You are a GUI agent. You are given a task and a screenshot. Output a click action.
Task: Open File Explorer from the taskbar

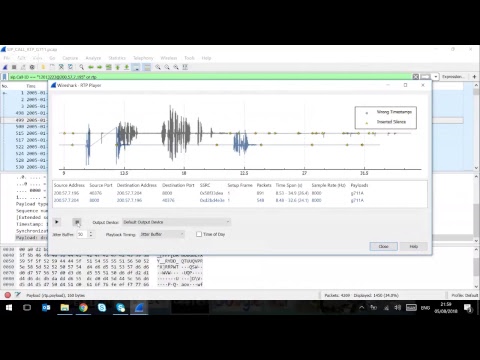(x=65, y=308)
